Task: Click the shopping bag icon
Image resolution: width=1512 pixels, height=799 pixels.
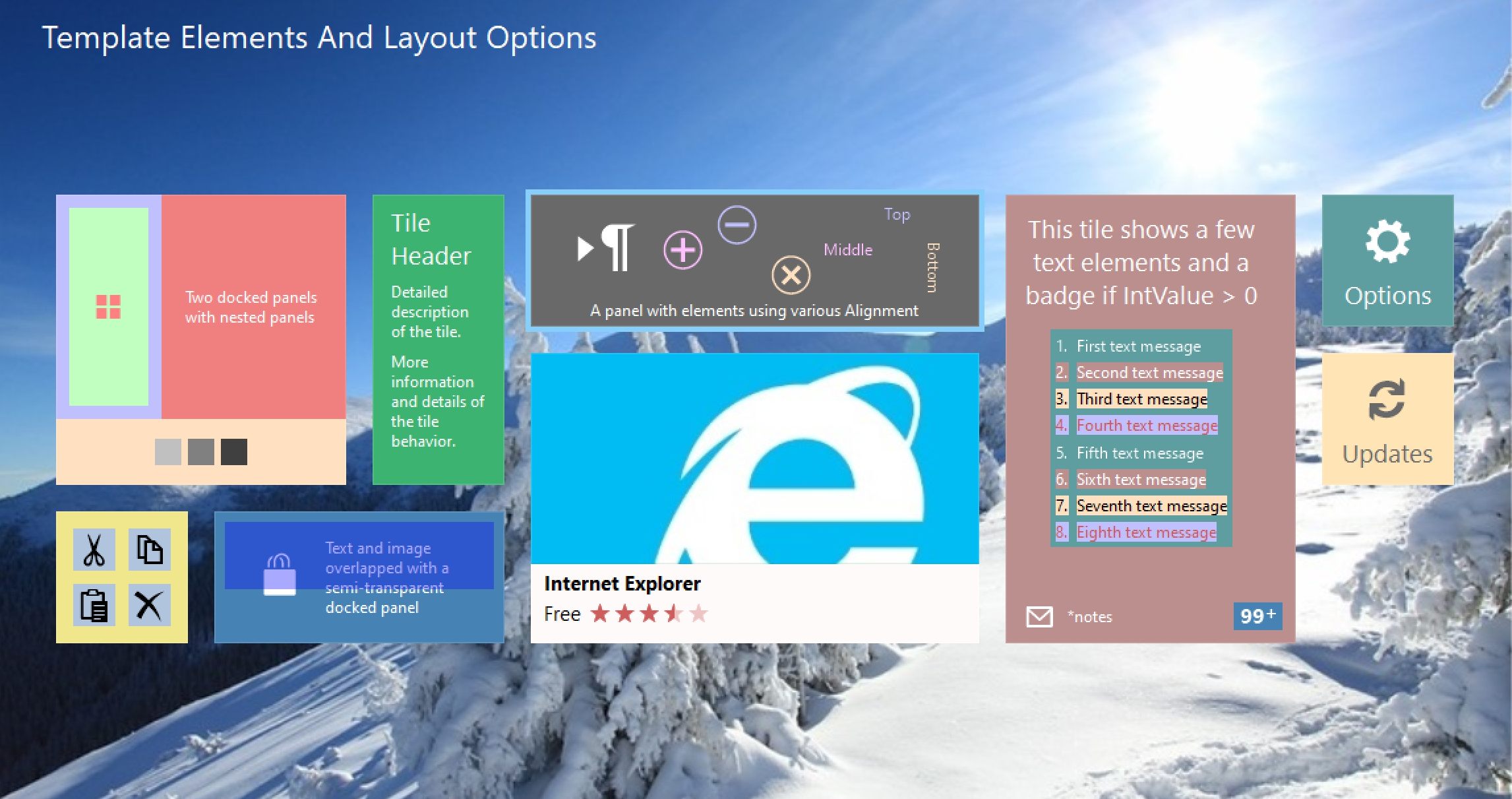Action: click(x=280, y=575)
